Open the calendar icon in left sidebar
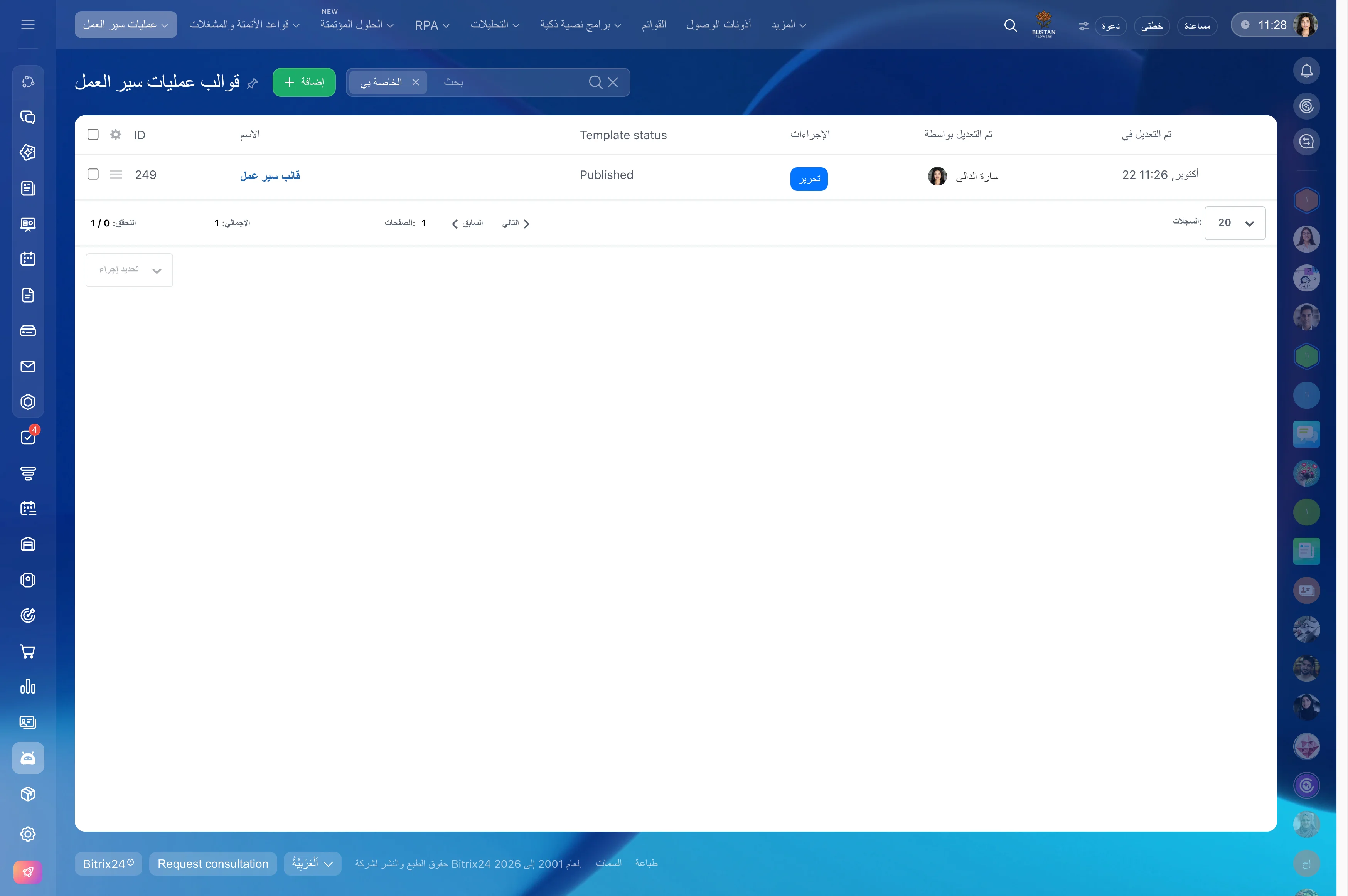This screenshot has width=1348, height=896. [27, 259]
